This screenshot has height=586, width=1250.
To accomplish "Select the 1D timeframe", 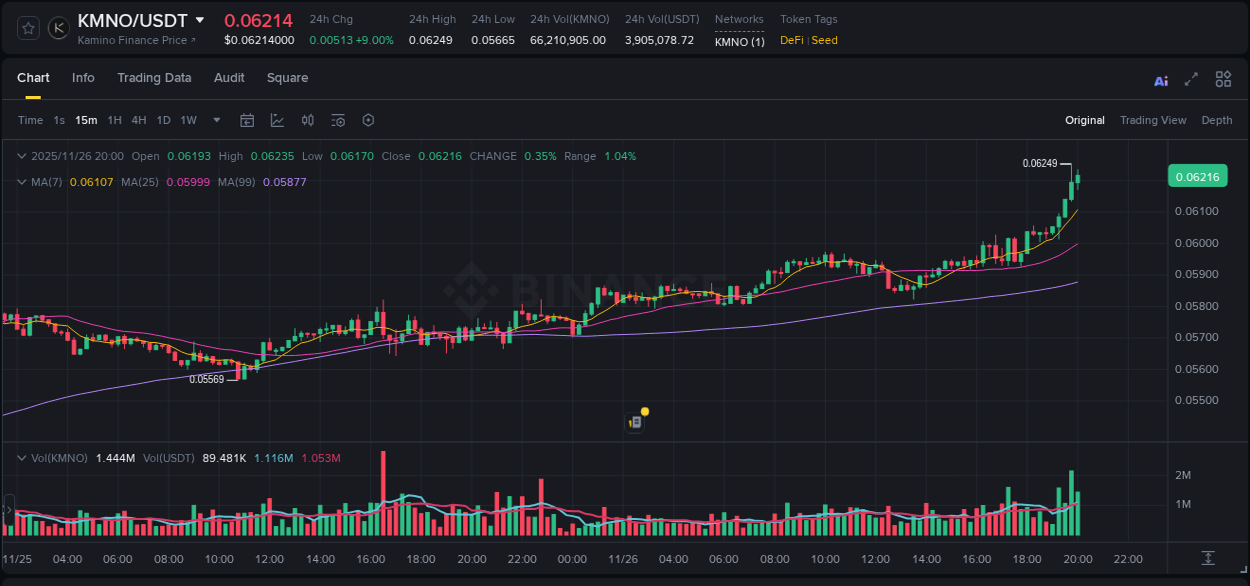I will [x=164, y=120].
